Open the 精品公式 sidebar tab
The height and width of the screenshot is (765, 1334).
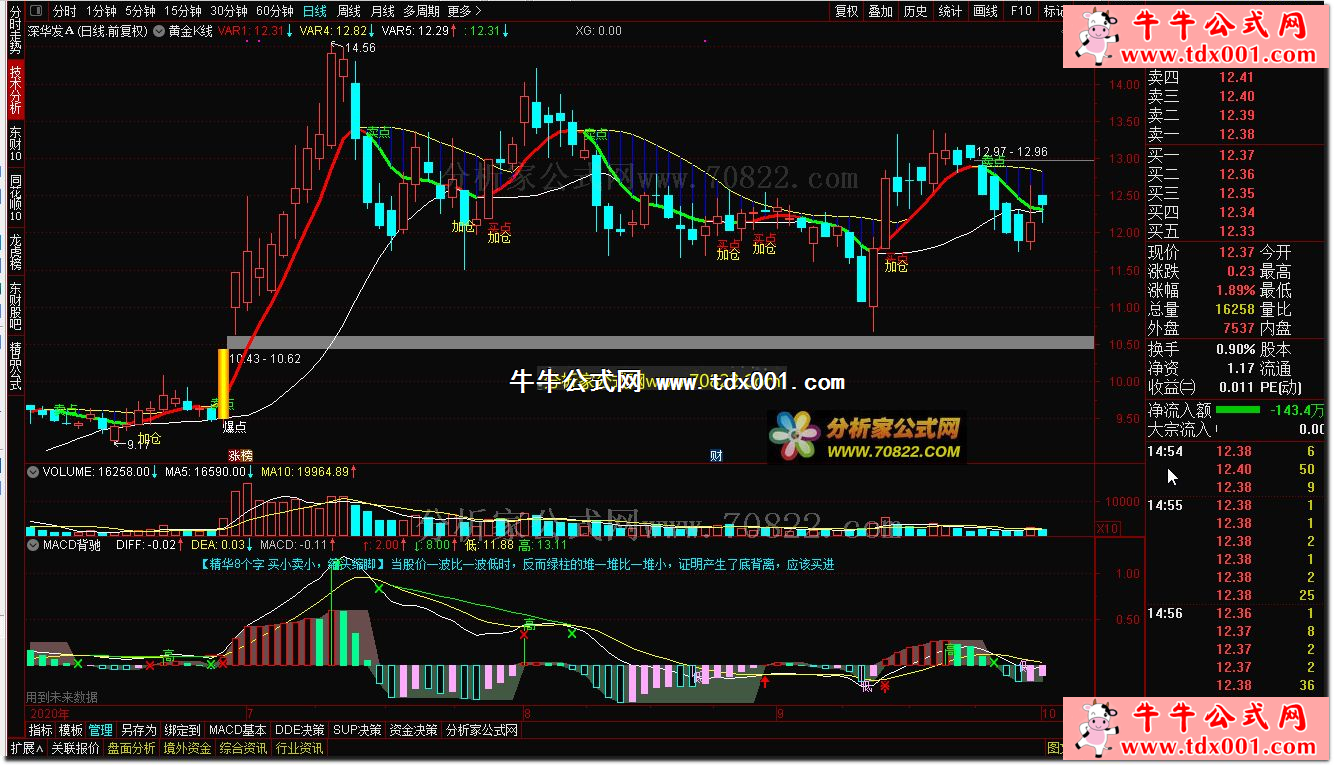tap(15, 367)
